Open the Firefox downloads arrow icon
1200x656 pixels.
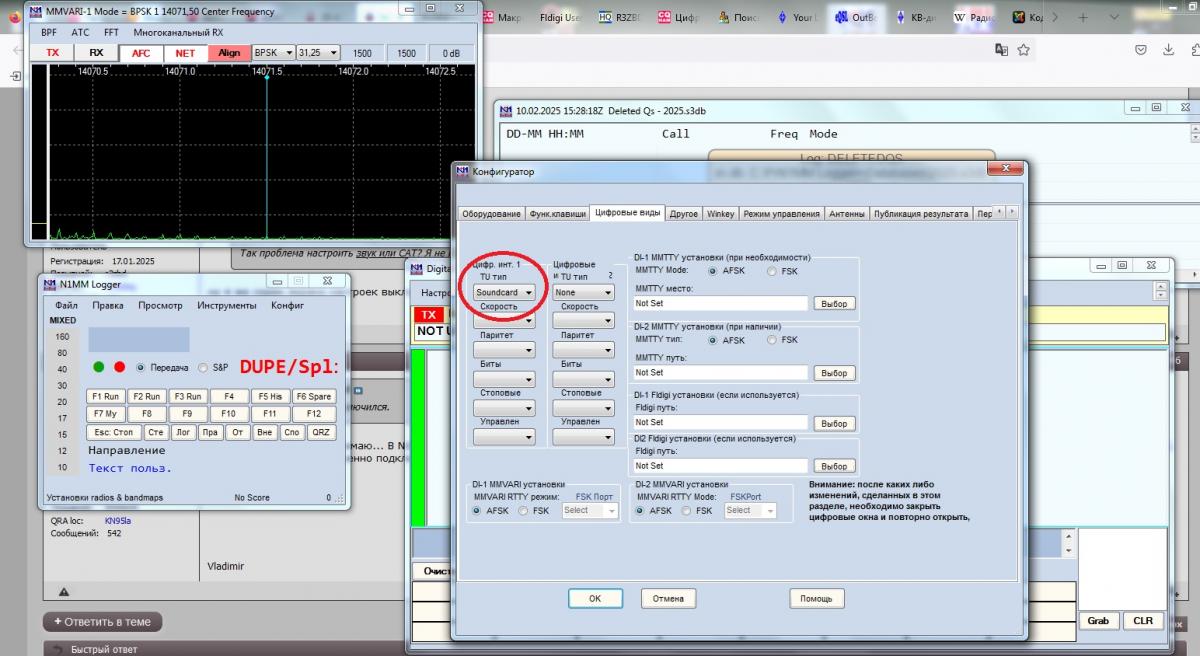click(1169, 50)
